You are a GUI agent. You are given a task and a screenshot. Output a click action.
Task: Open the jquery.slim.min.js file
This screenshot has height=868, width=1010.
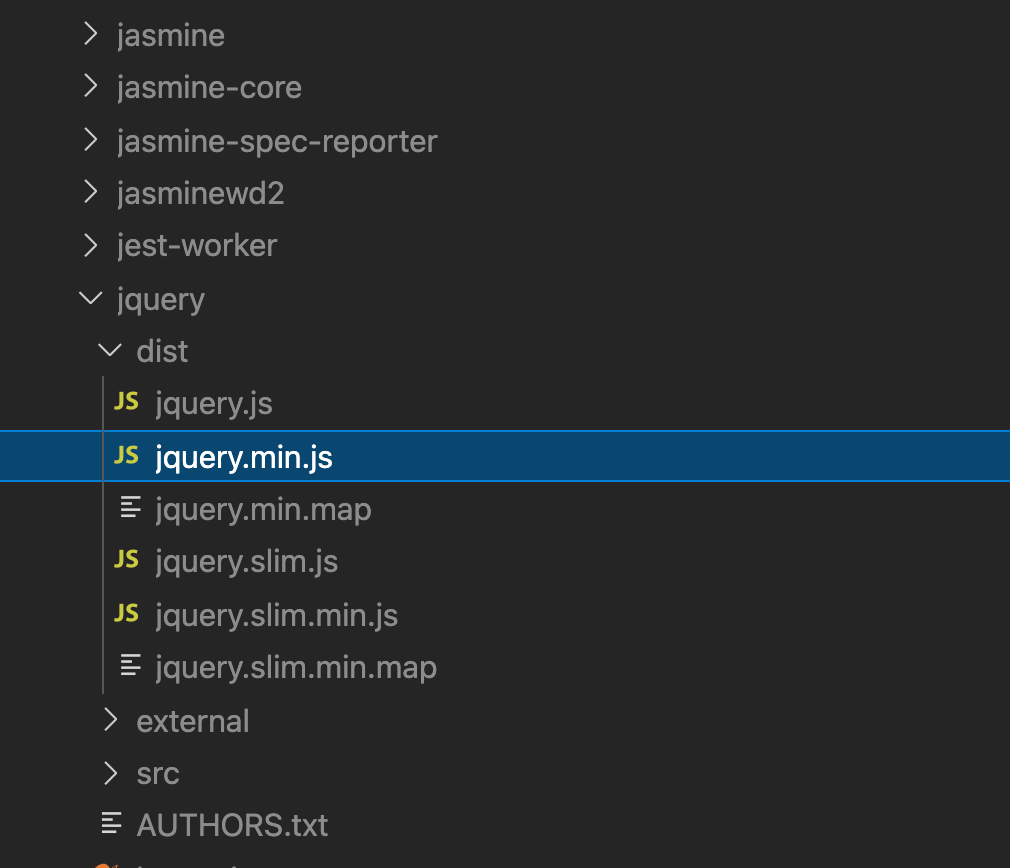[x=277, y=615]
